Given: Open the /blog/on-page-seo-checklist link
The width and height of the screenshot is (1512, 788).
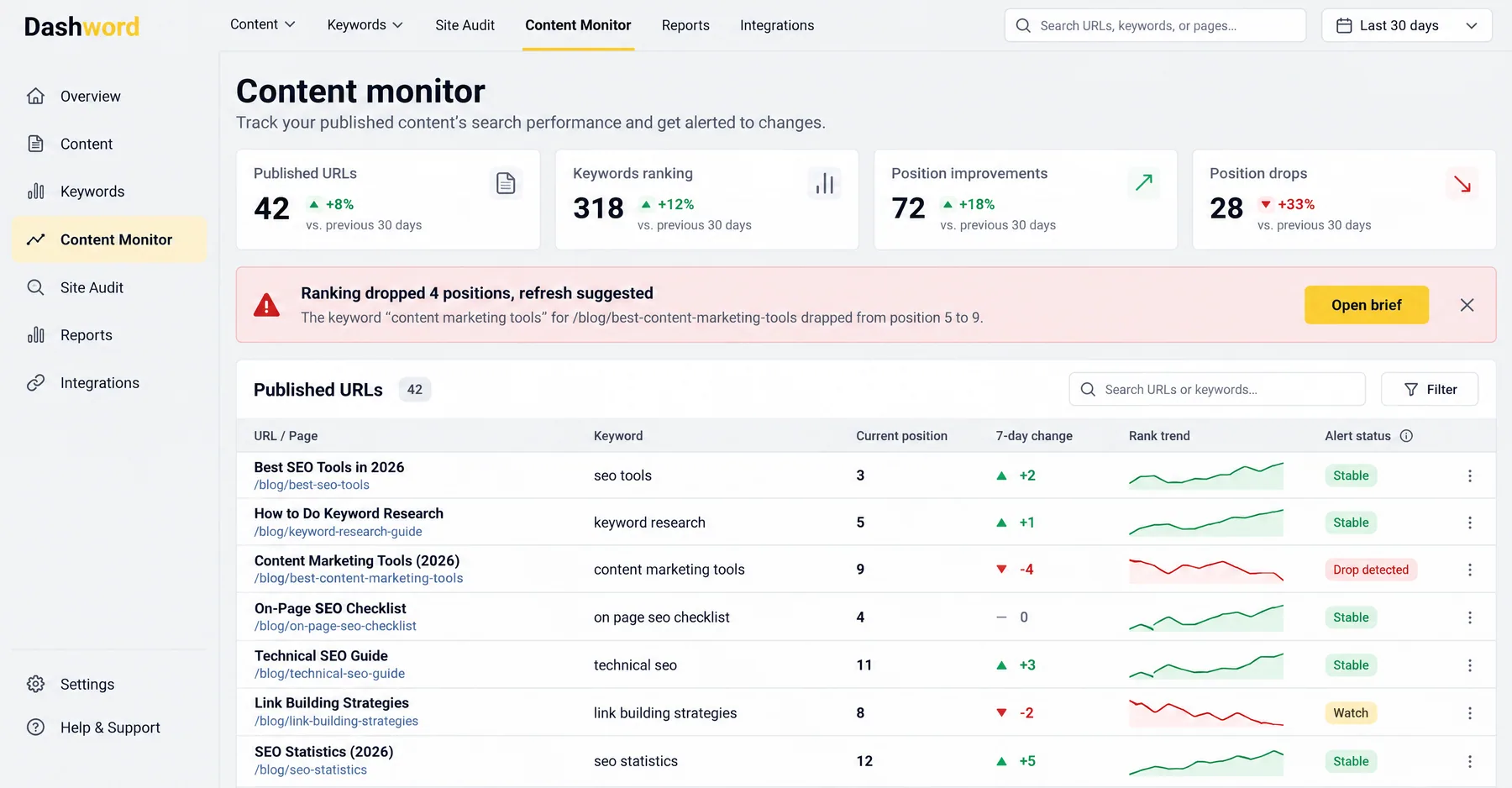Looking at the screenshot, I should coord(335,626).
